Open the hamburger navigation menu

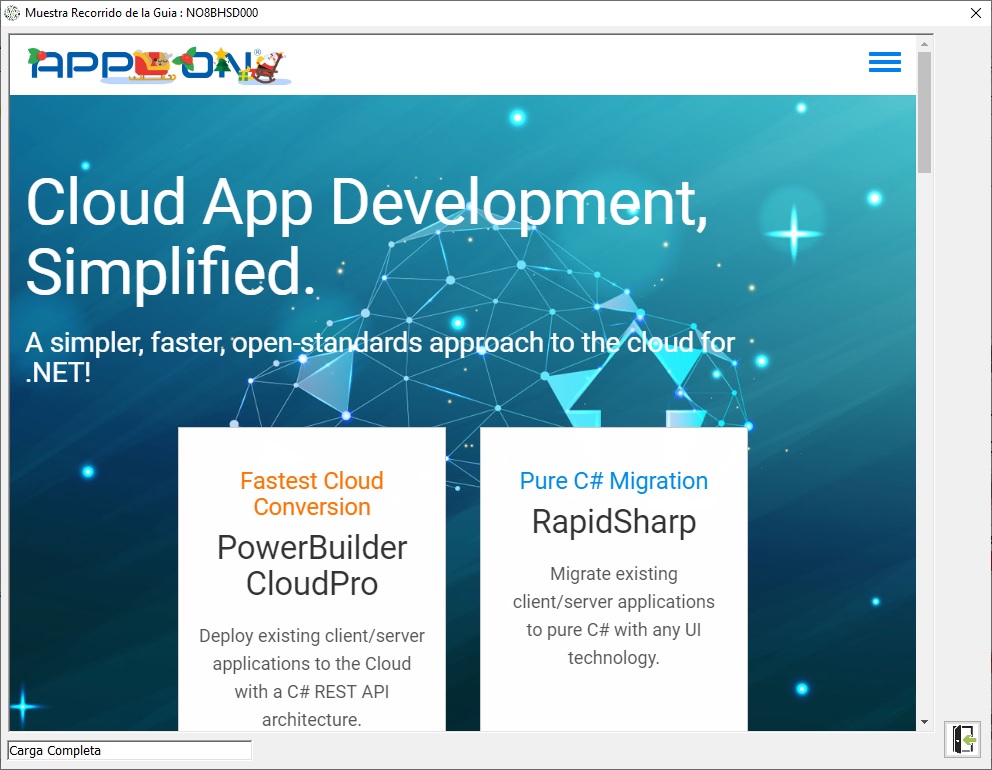(x=884, y=63)
